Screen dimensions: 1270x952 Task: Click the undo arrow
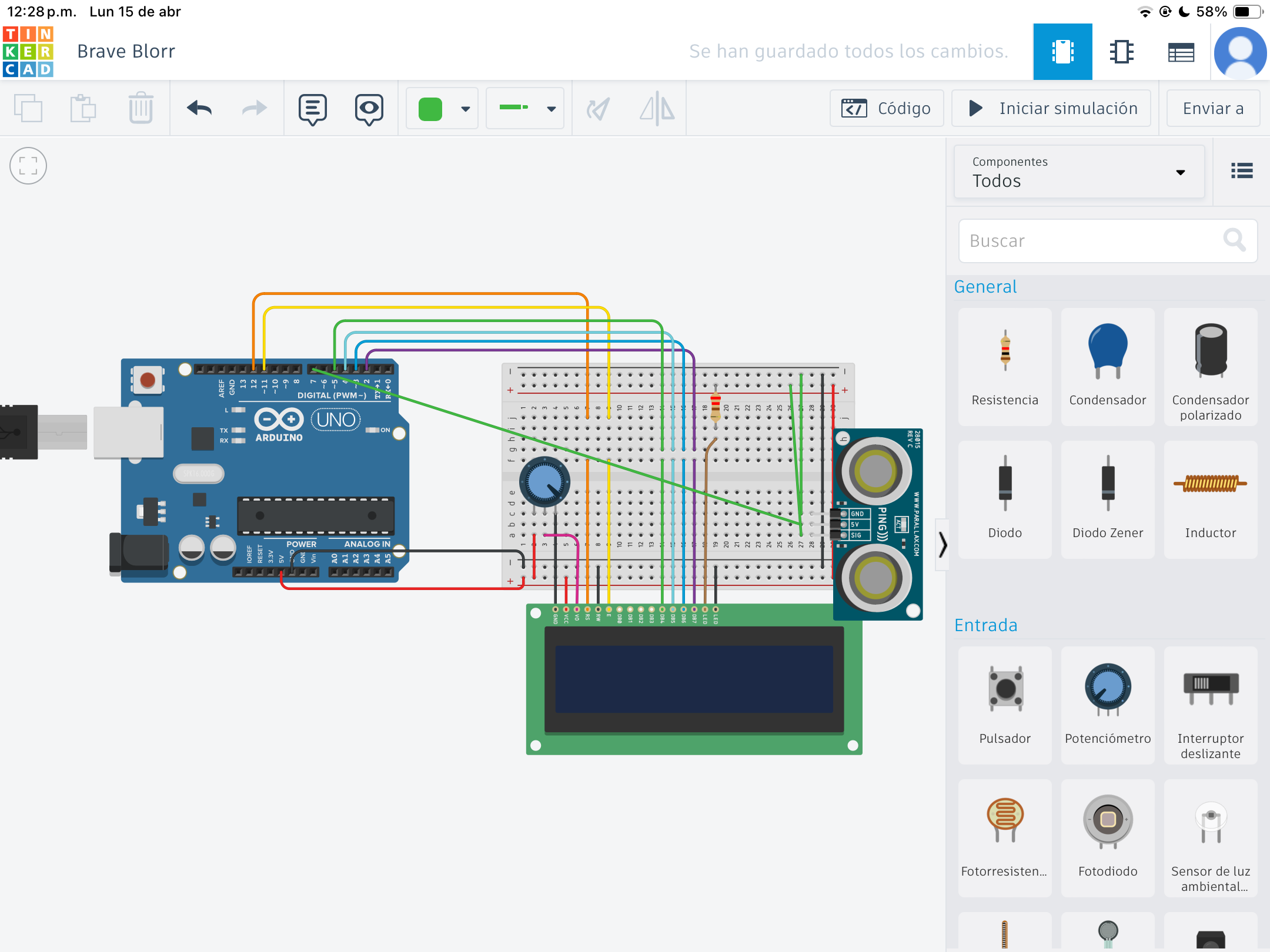(x=199, y=109)
